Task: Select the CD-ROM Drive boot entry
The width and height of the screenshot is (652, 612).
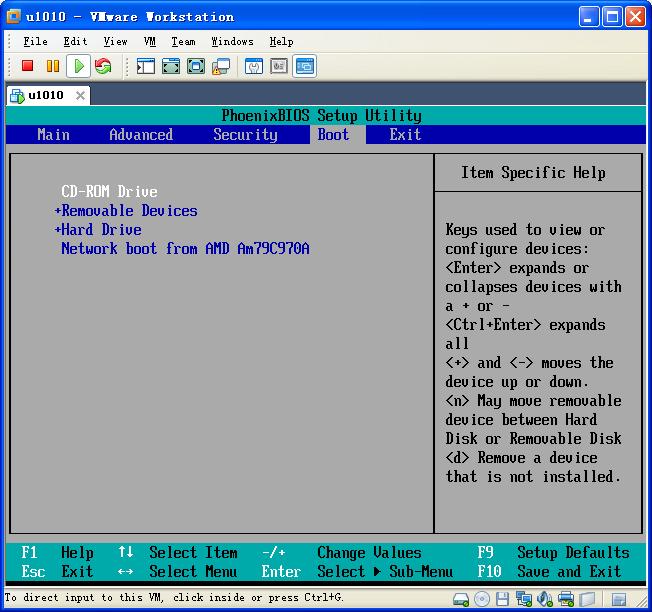Action: pyautogui.click(x=109, y=192)
